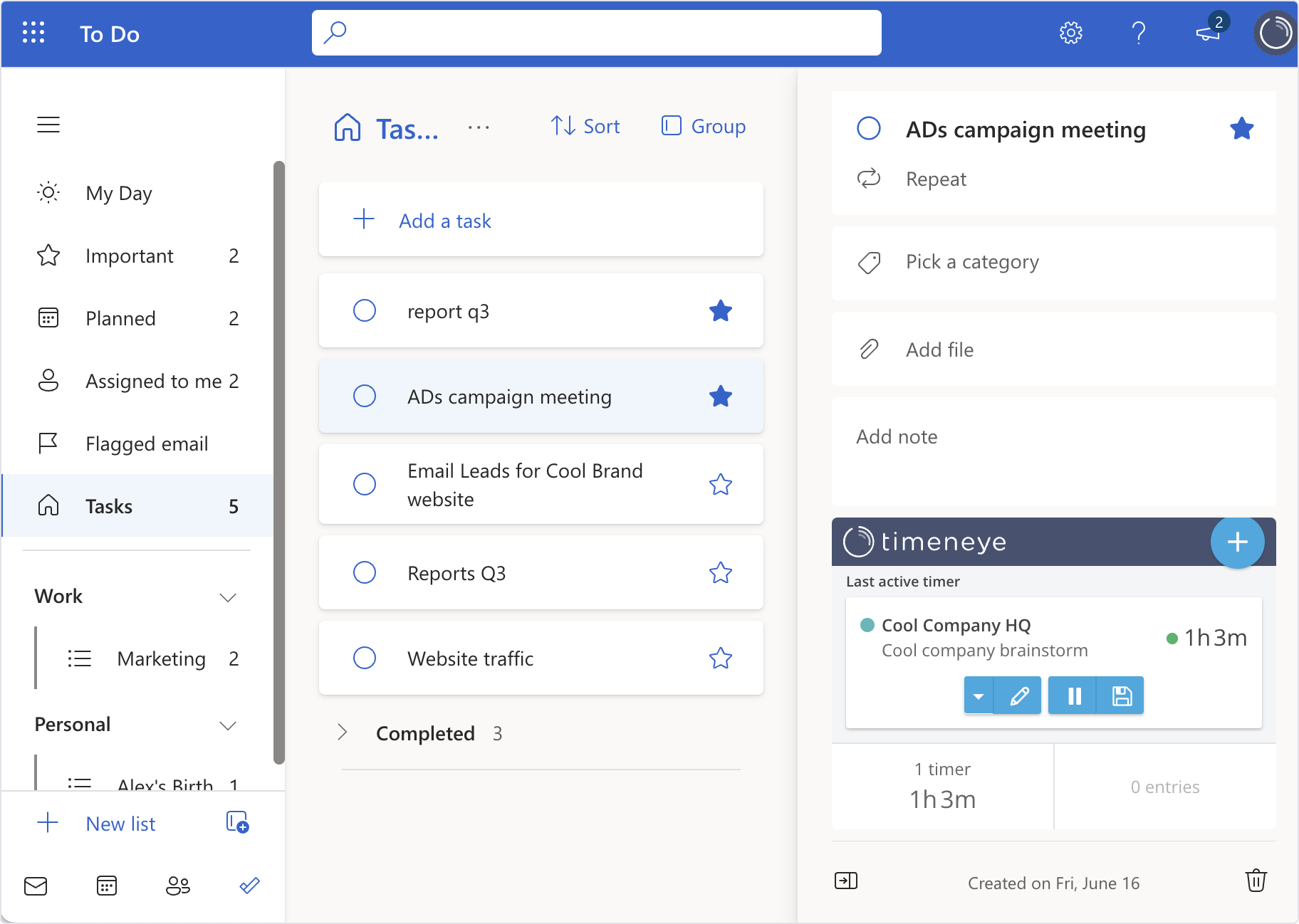Click the hamburger menu icon above My Day
The height and width of the screenshot is (924, 1299).
point(48,125)
